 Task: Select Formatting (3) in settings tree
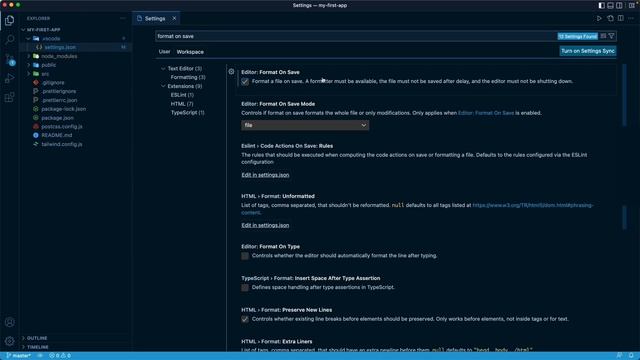(x=188, y=77)
